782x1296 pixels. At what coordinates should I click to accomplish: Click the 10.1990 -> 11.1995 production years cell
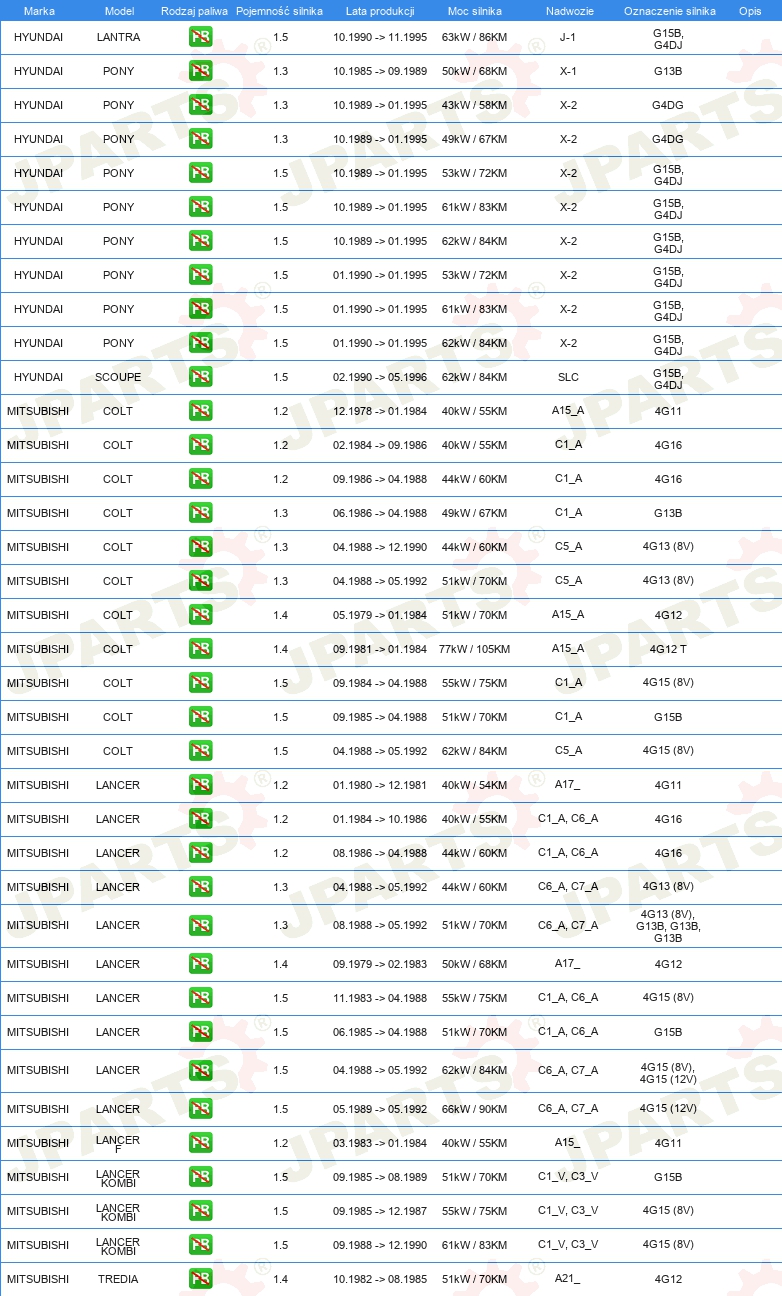click(x=380, y=38)
